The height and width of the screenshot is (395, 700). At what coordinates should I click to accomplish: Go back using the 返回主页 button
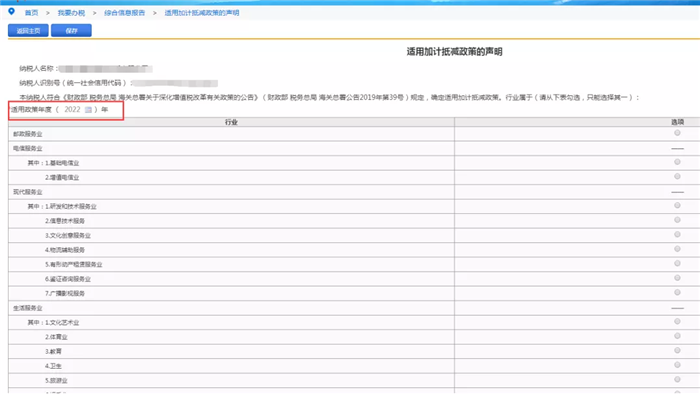coord(28,31)
